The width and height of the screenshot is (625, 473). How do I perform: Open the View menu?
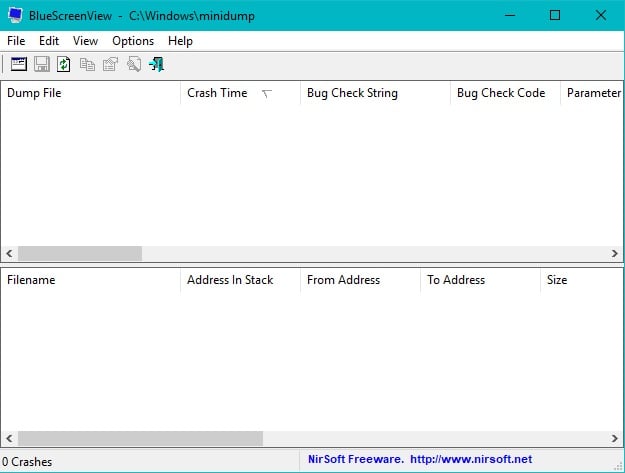(85, 41)
